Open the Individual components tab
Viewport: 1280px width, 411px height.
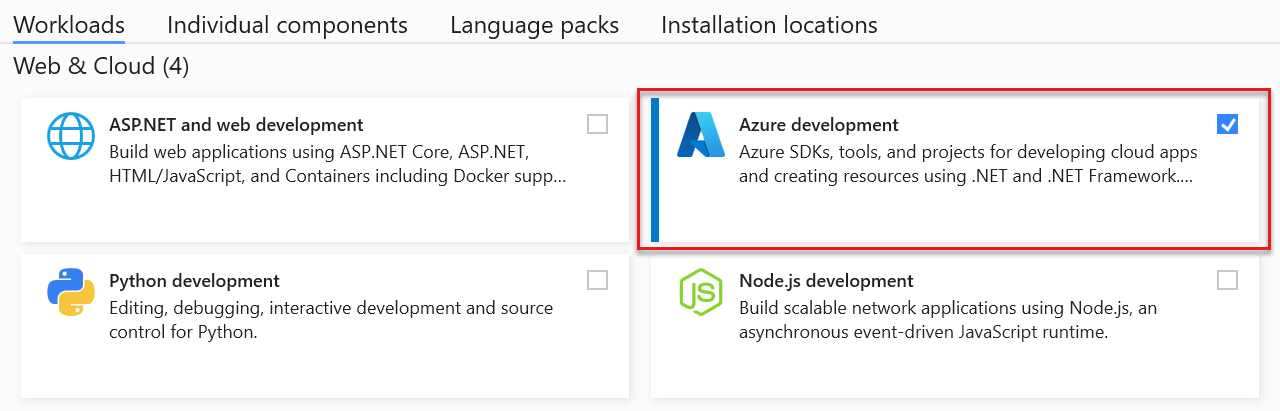[x=287, y=25]
